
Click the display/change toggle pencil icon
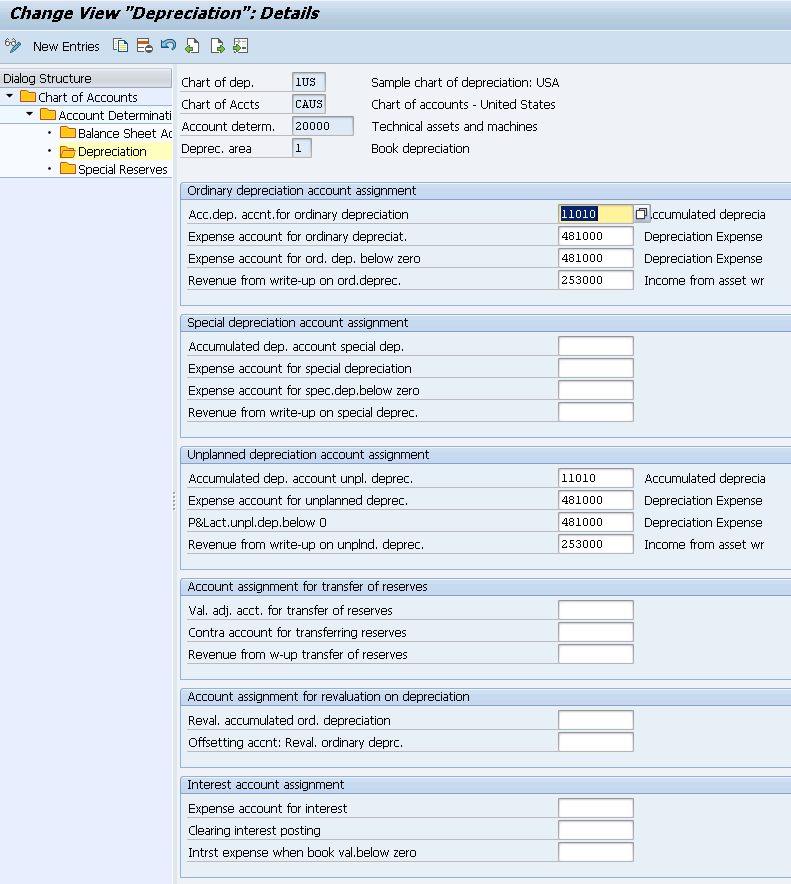13,46
